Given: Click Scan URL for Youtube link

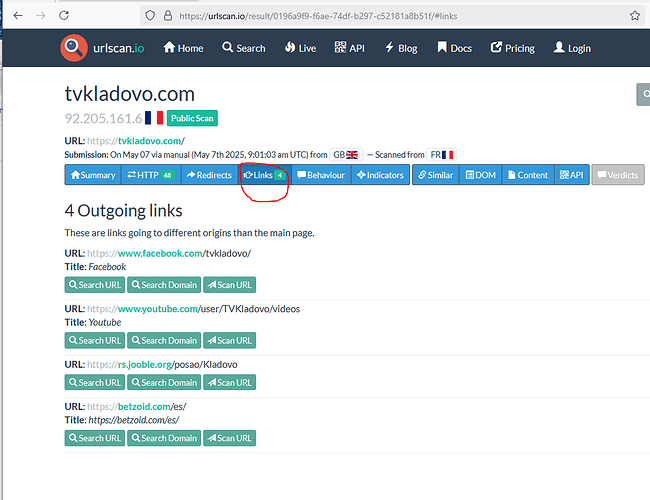Looking at the screenshot, I should click(x=230, y=340).
